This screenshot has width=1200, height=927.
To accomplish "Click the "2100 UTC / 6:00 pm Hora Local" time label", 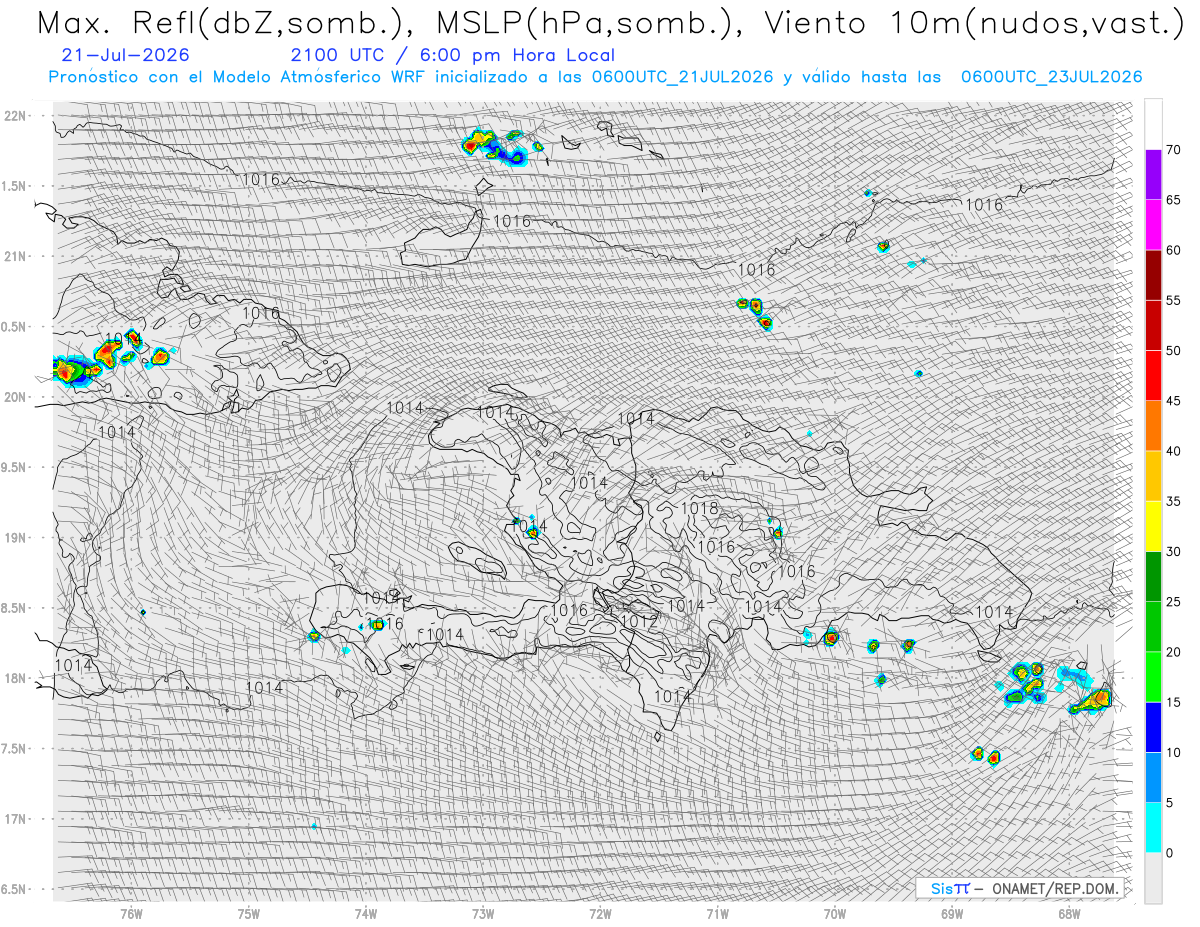I will tap(452, 56).
